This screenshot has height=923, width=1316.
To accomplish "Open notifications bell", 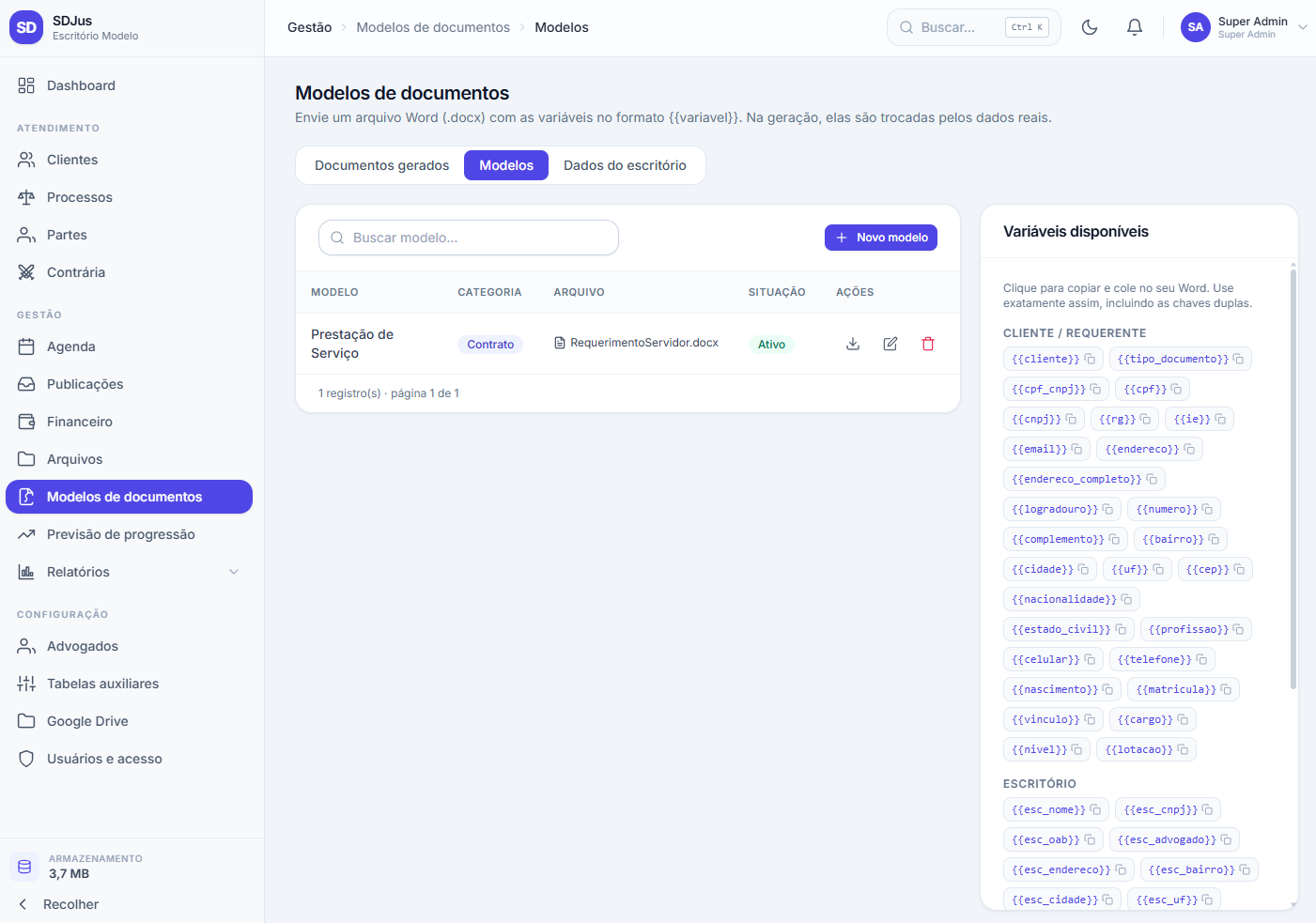I will coord(1135,27).
